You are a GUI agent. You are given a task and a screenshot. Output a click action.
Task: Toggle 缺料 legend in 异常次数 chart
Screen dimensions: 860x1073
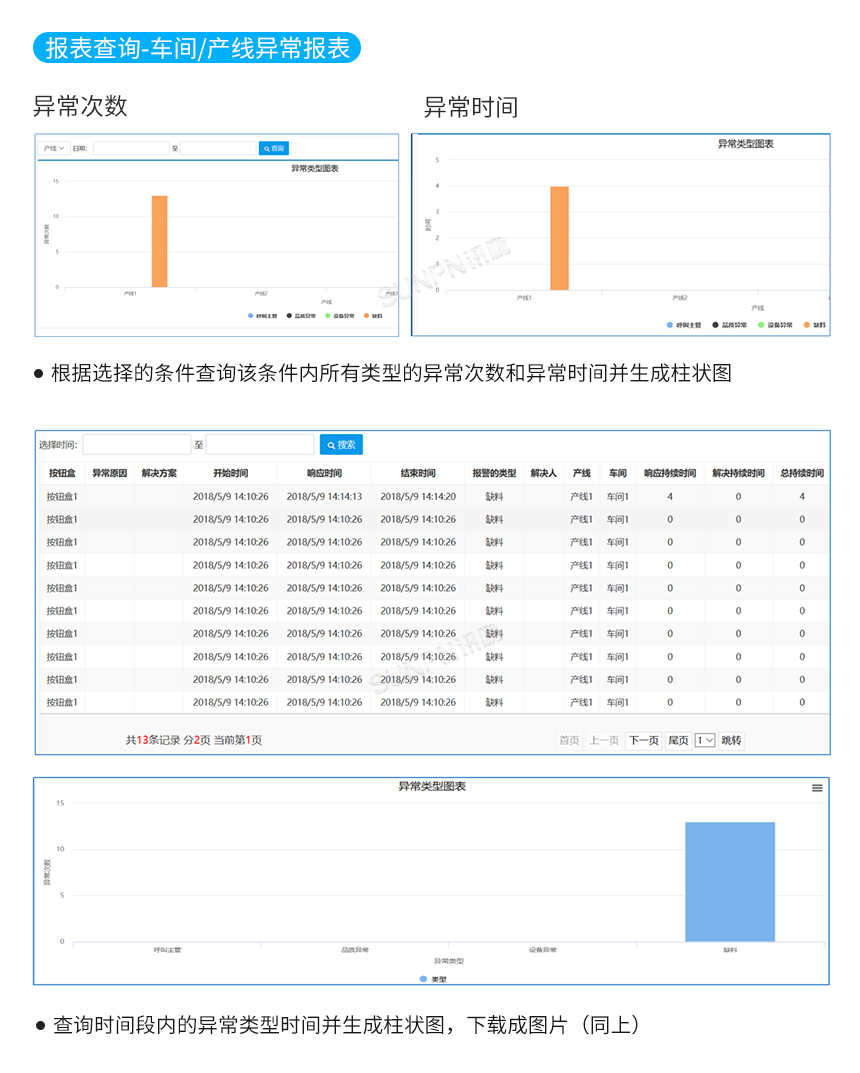pyautogui.click(x=374, y=316)
